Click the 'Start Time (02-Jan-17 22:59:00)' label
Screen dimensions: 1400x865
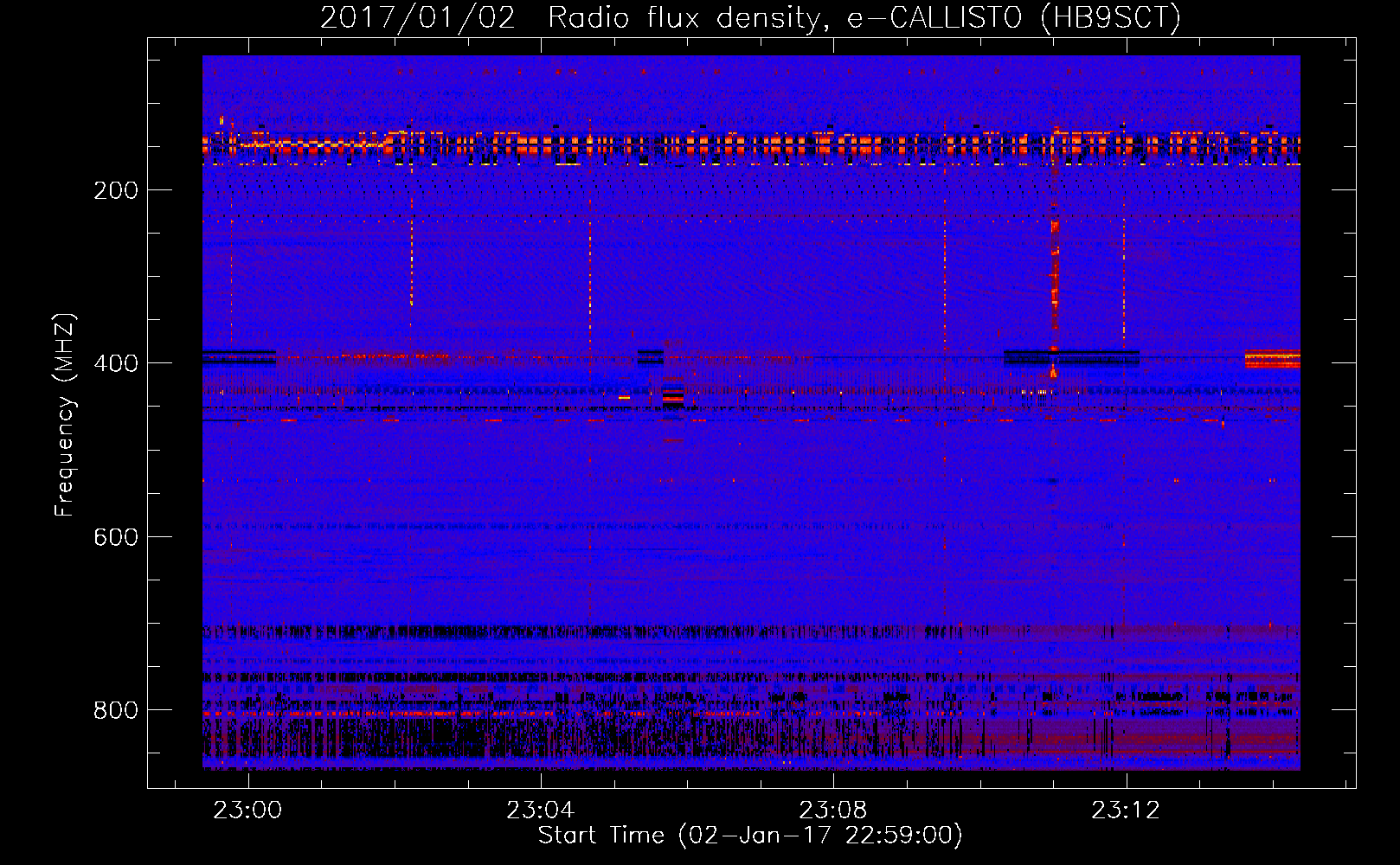(750, 836)
